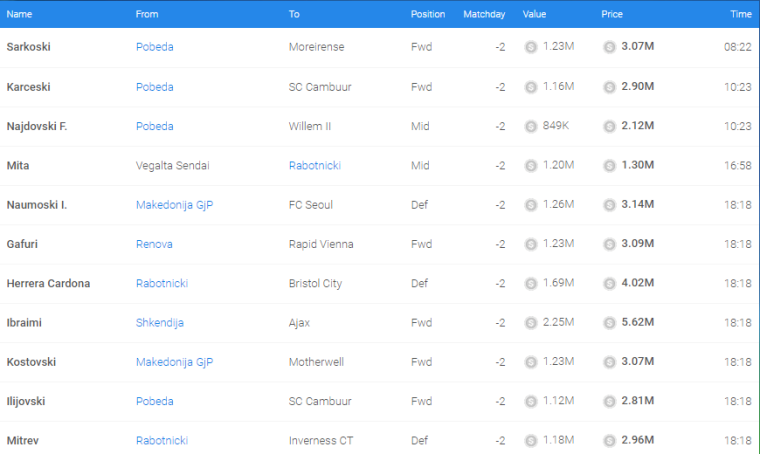The height and width of the screenshot is (454, 760).
Task: Open the Makedonija GjP link for Naumoski I.
Action: (x=174, y=205)
